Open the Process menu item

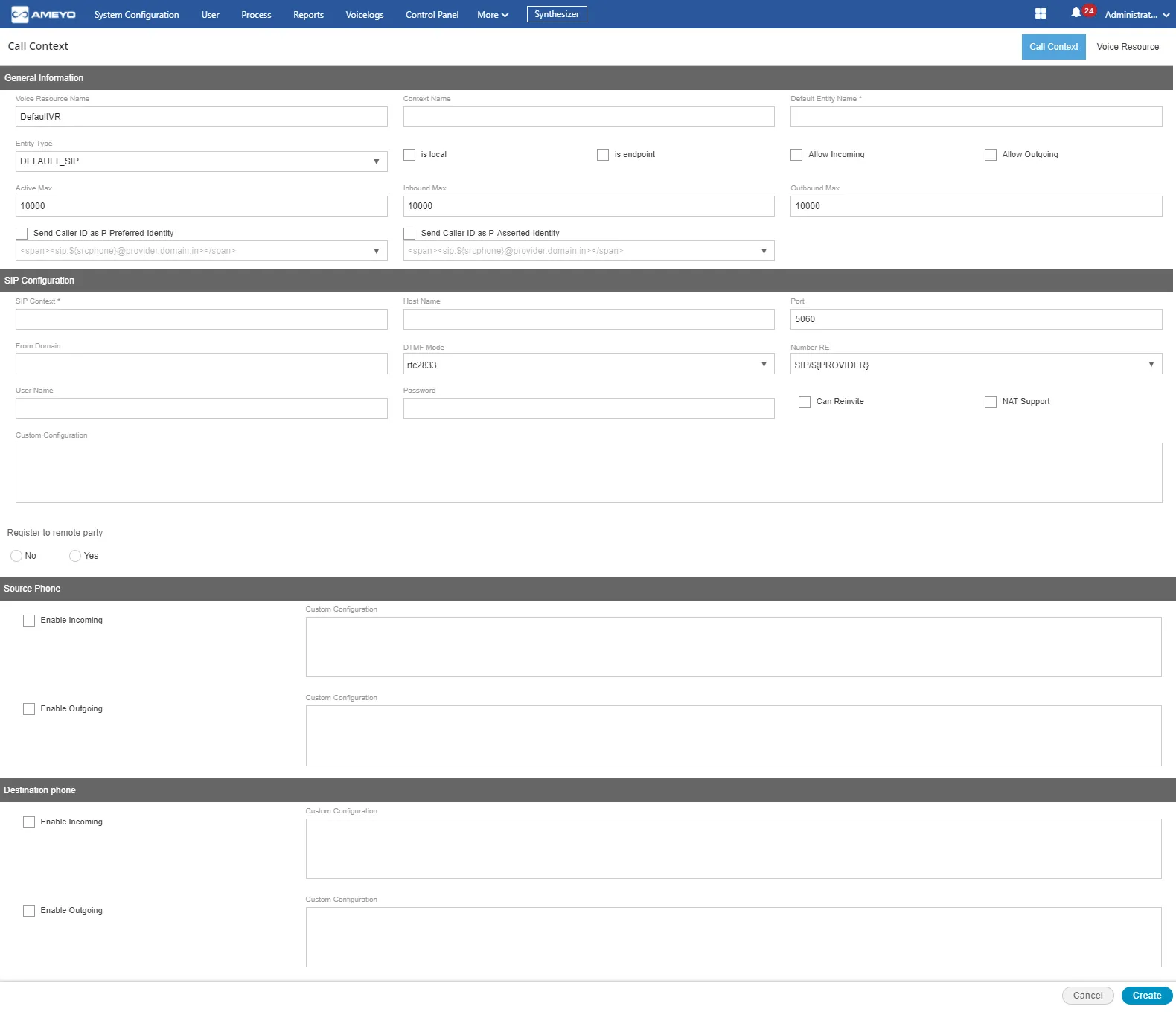coord(256,15)
